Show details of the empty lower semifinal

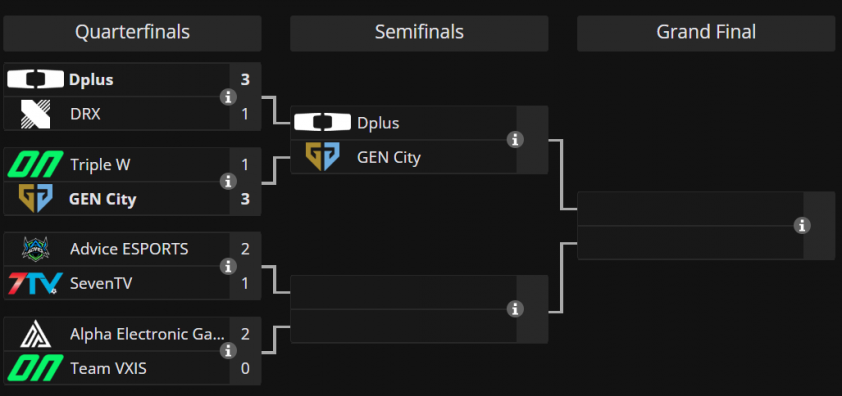[x=515, y=309]
